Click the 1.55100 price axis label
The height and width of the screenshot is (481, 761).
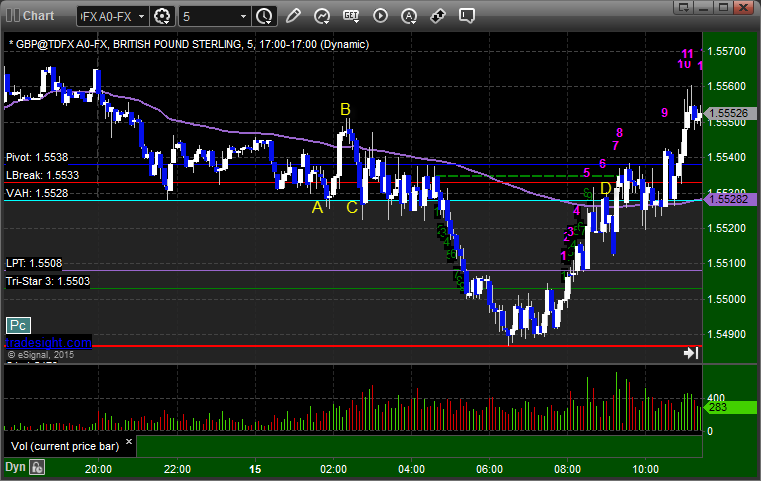pos(727,264)
